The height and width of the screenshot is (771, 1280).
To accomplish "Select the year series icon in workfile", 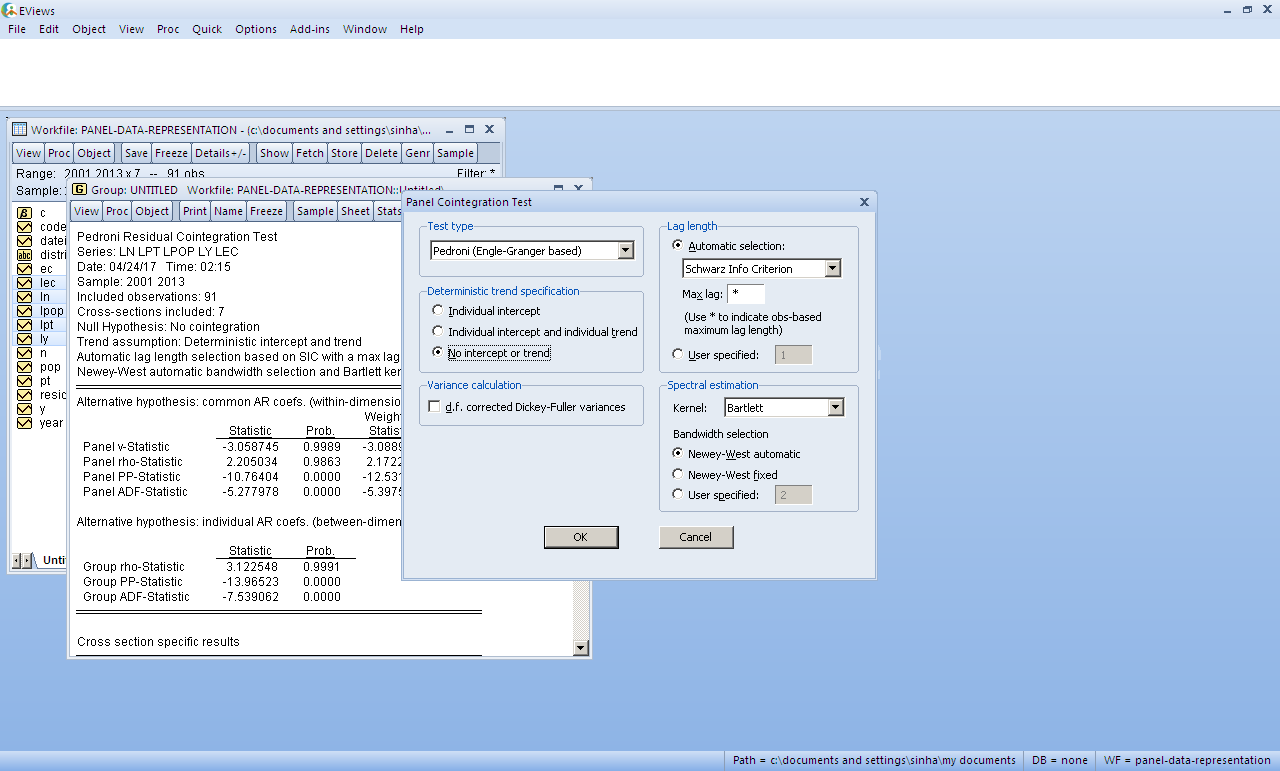I will [25, 423].
